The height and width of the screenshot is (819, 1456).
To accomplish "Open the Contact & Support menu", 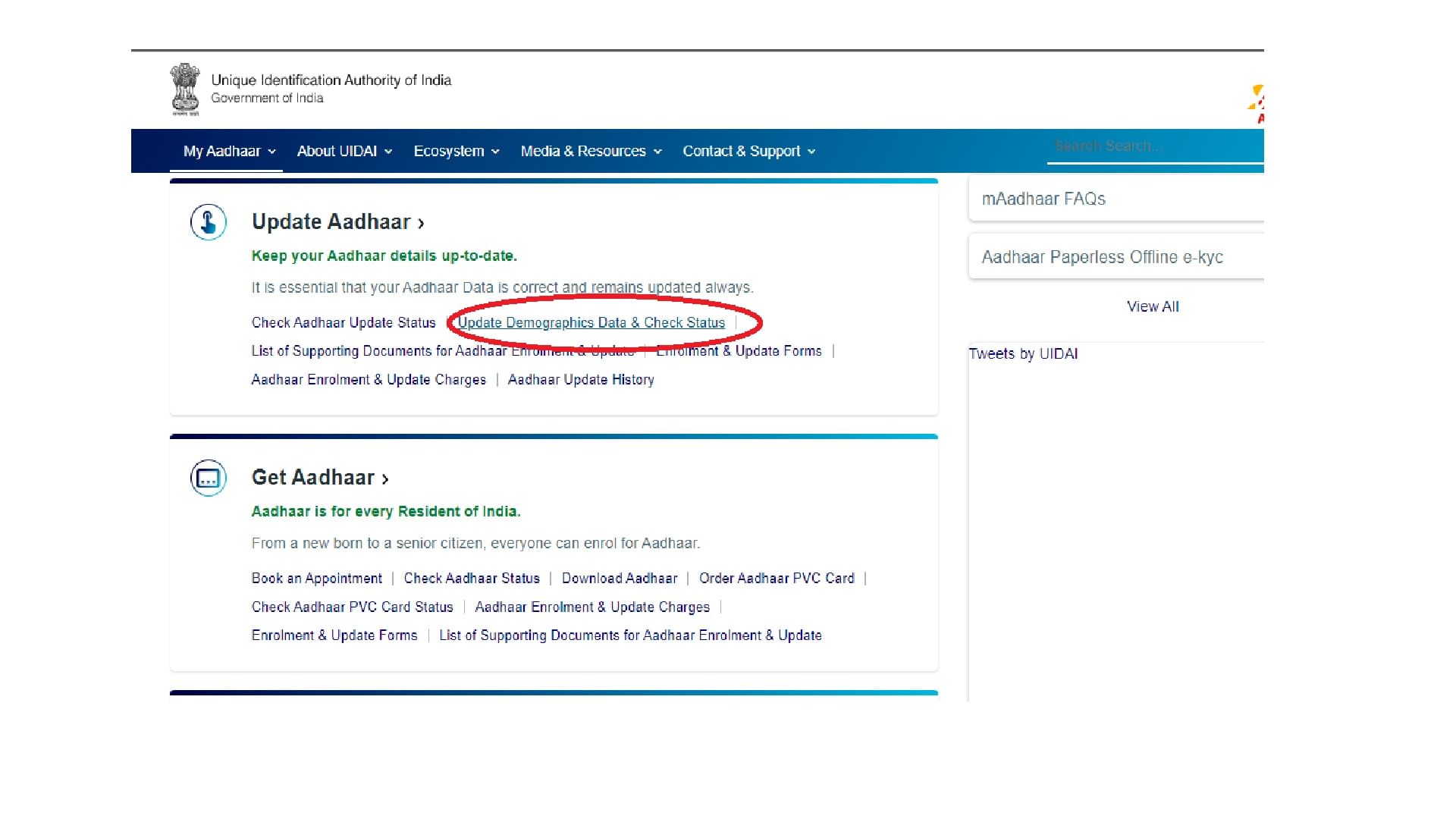I will coord(748,151).
